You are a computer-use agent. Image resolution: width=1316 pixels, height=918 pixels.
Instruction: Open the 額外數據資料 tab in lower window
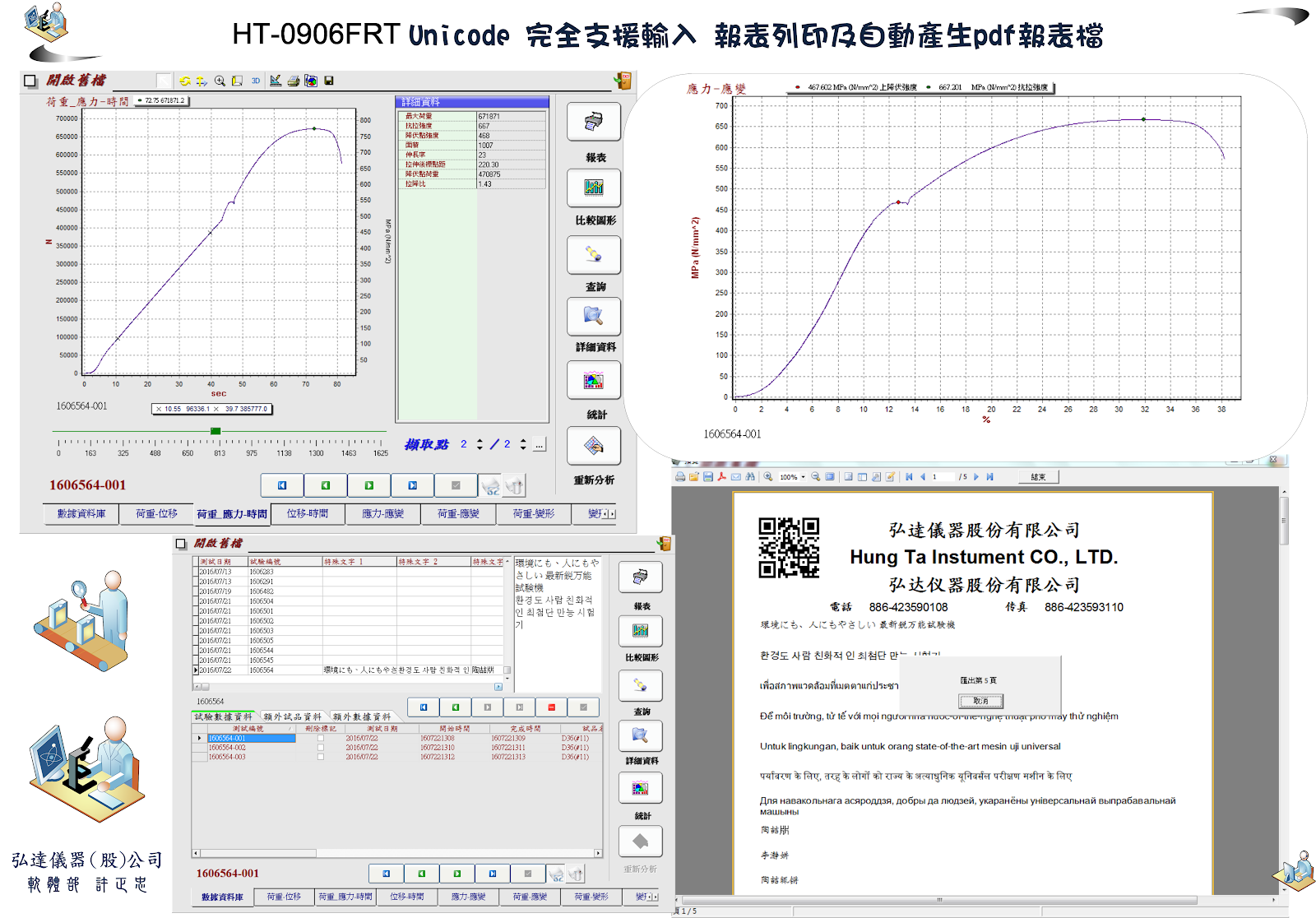(362, 716)
